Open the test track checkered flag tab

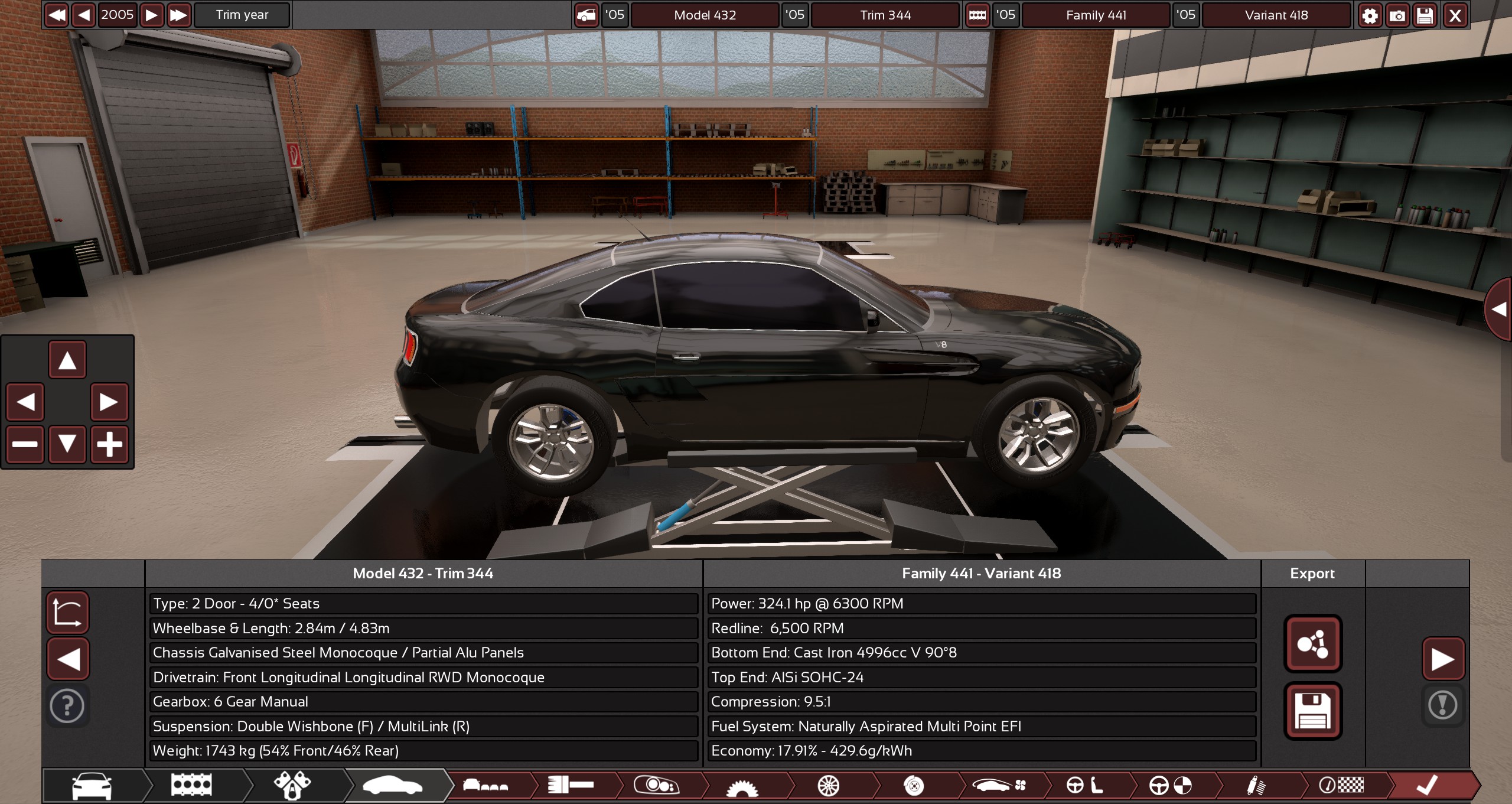1341,785
